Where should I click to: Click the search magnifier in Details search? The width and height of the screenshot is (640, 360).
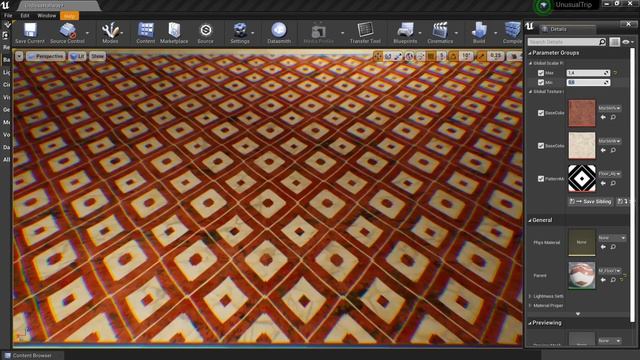[x=602, y=42]
